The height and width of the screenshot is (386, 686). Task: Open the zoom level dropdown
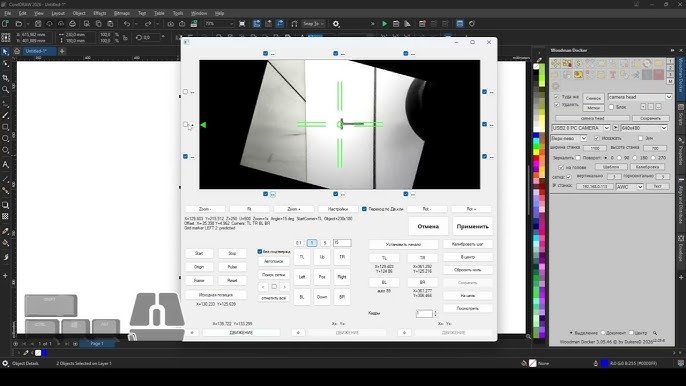tap(231, 24)
